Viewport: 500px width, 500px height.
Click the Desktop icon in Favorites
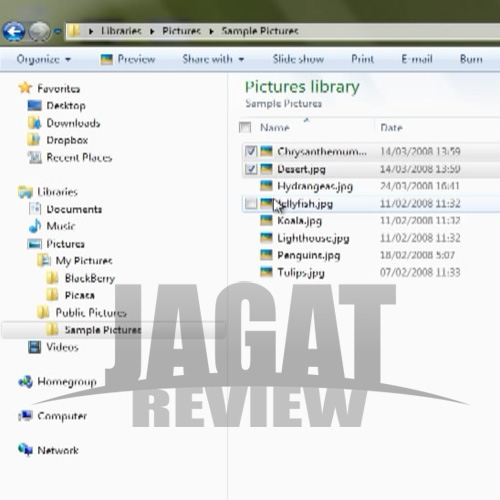tap(34, 106)
